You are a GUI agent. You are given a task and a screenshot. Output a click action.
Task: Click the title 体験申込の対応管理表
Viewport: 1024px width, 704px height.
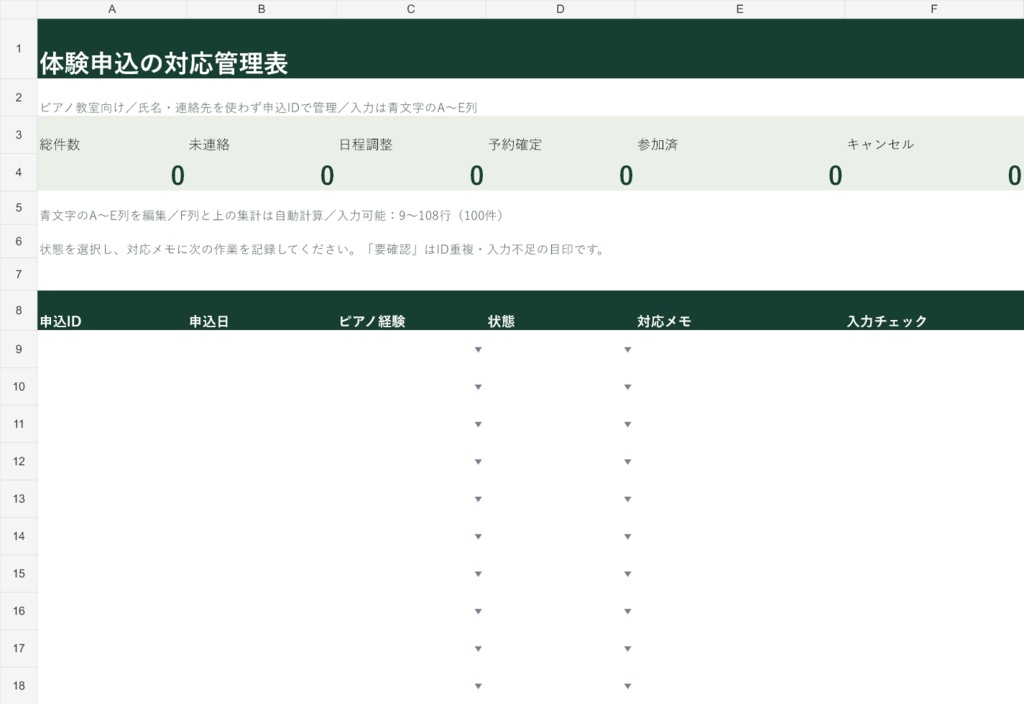[x=164, y=63]
